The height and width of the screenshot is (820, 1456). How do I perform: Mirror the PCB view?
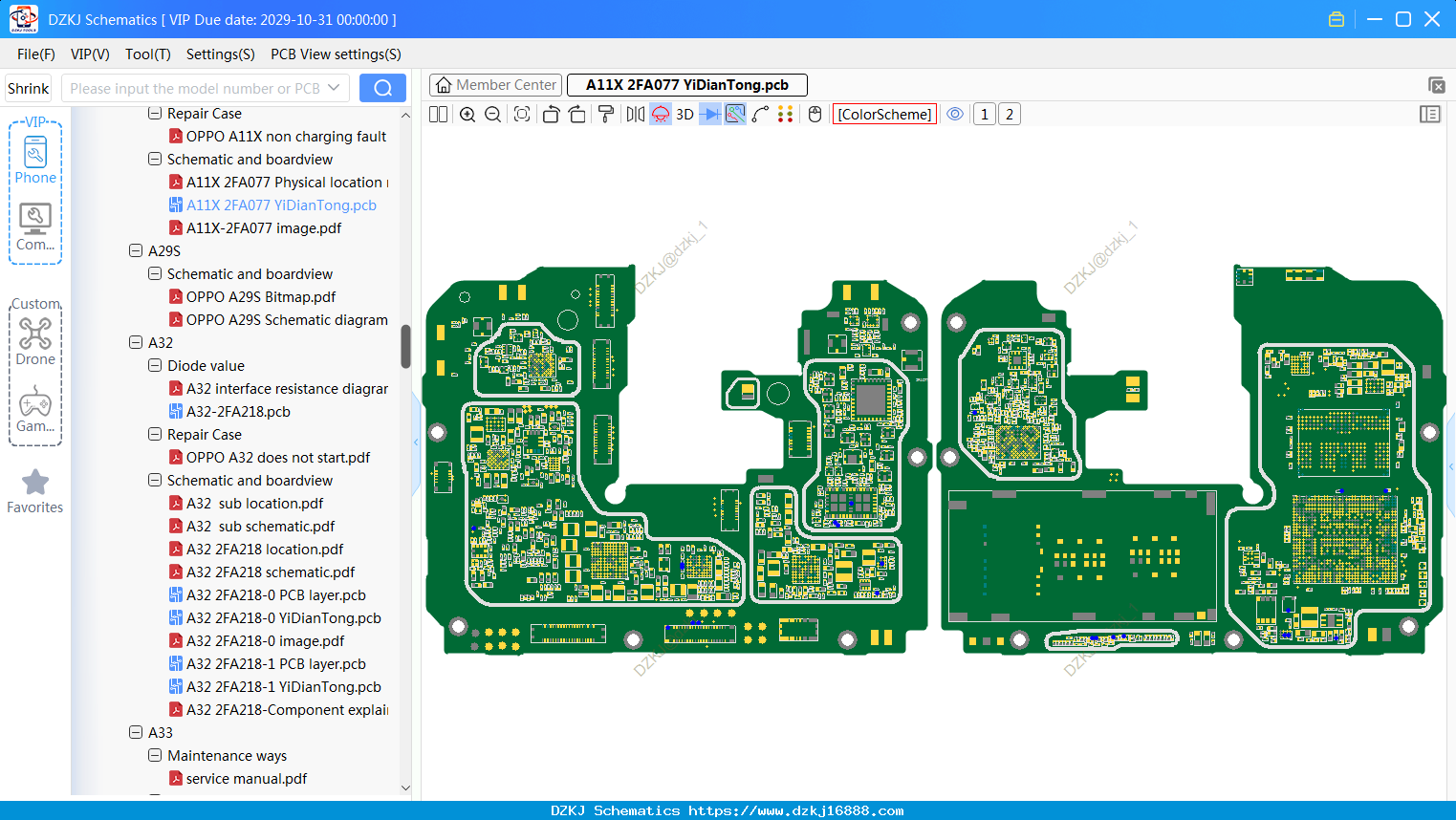click(x=635, y=115)
